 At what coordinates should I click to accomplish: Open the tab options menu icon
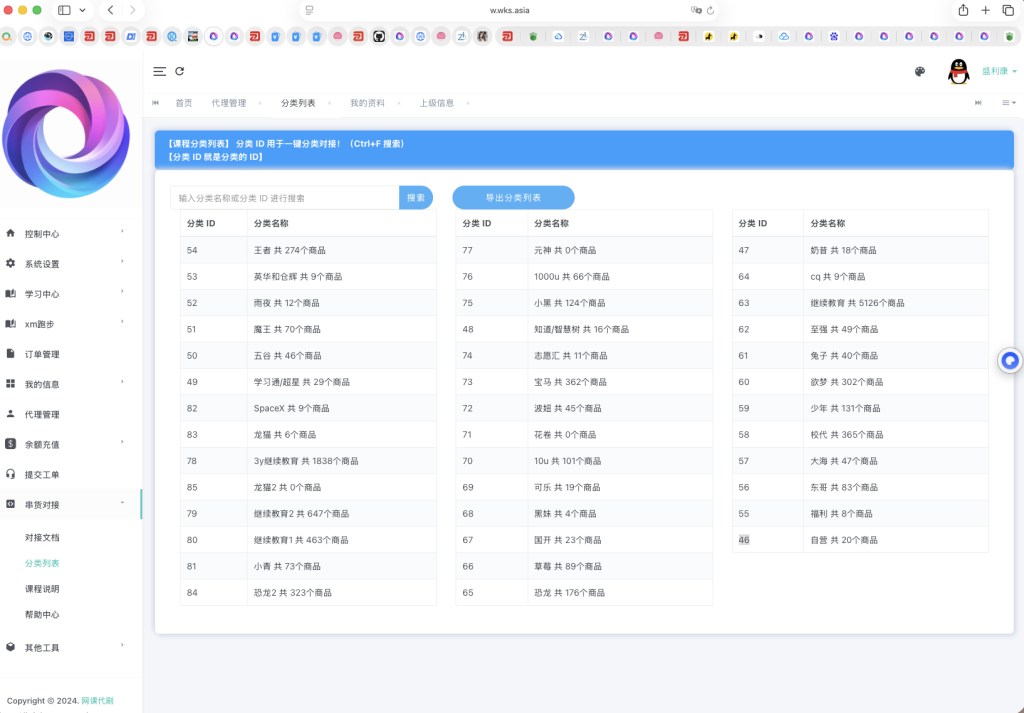1009,103
